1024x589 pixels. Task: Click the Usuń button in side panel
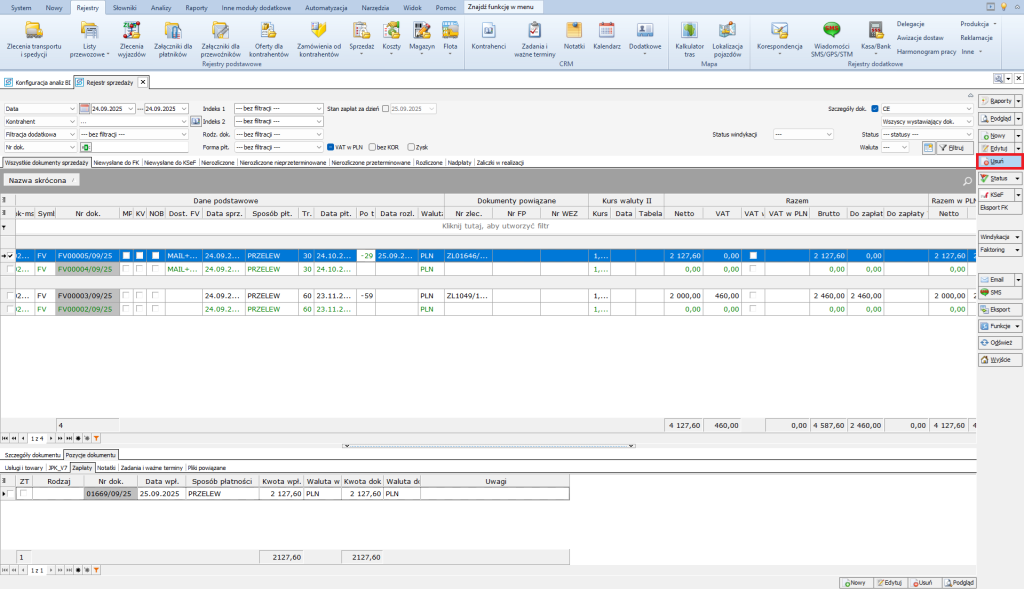click(997, 160)
